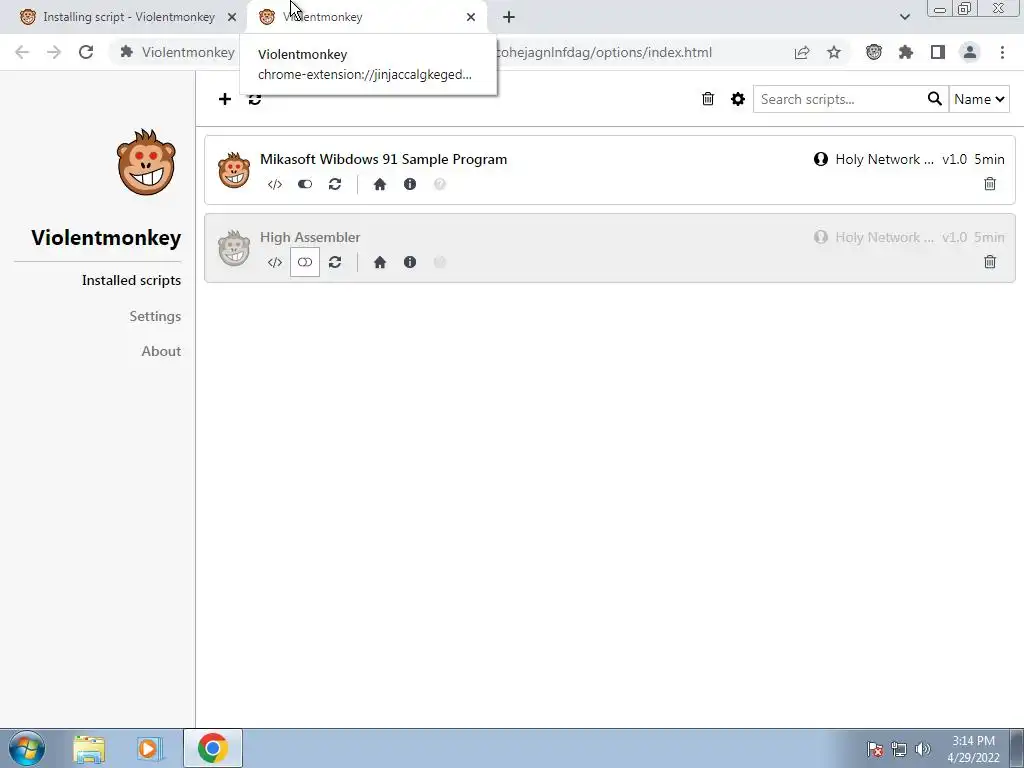Image resolution: width=1024 pixels, height=768 pixels.
Task: Toggle the Chrome side panel
Action: pyautogui.click(x=938, y=52)
